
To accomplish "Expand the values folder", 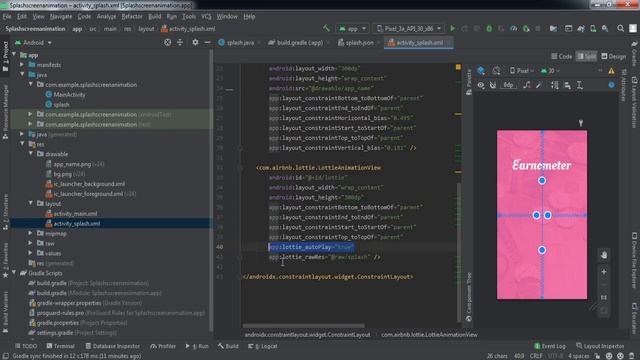I will (31, 253).
